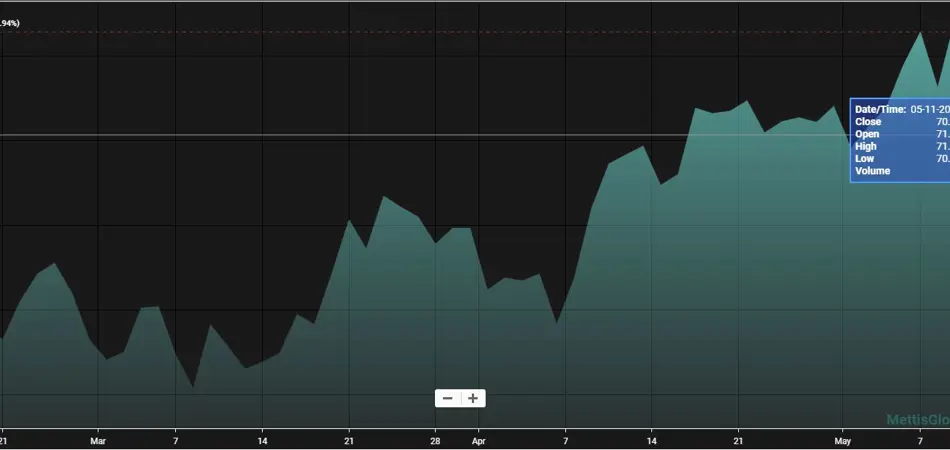Click the Mar label on time axis
Viewport: 950px width, 450px height.
pyautogui.click(x=98, y=439)
